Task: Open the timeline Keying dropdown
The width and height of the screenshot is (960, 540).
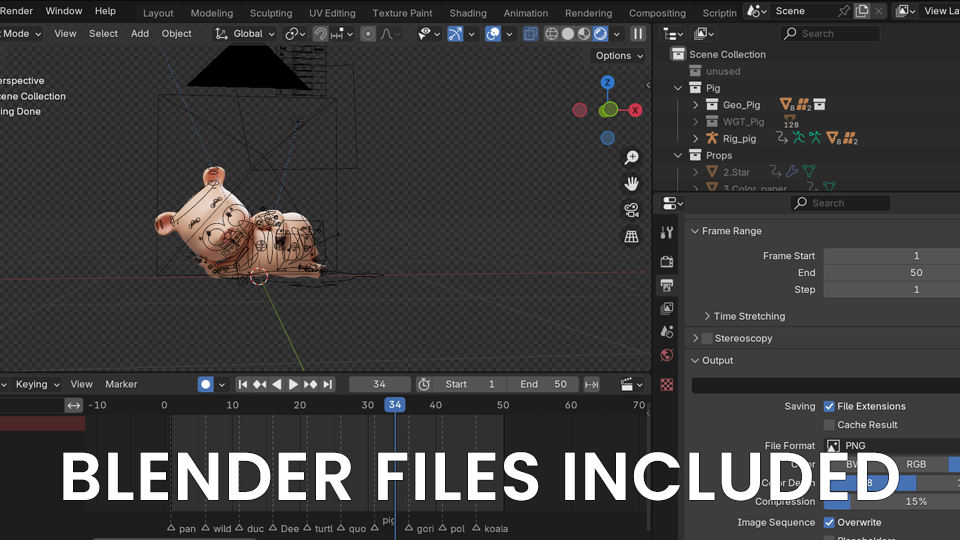Action: 37,384
